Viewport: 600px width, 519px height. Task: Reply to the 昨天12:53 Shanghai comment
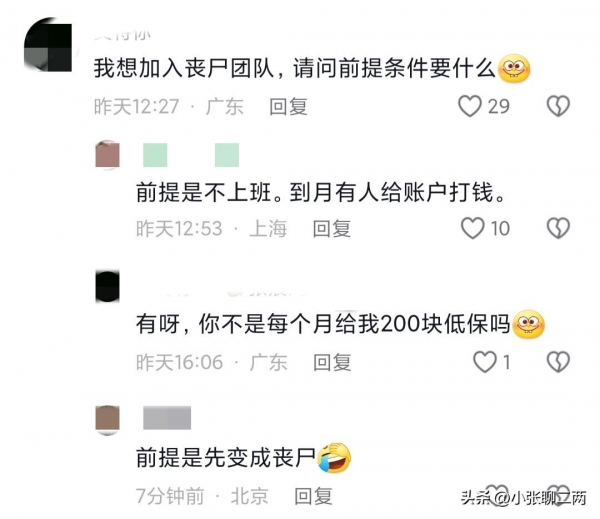(x=331, y=228)
